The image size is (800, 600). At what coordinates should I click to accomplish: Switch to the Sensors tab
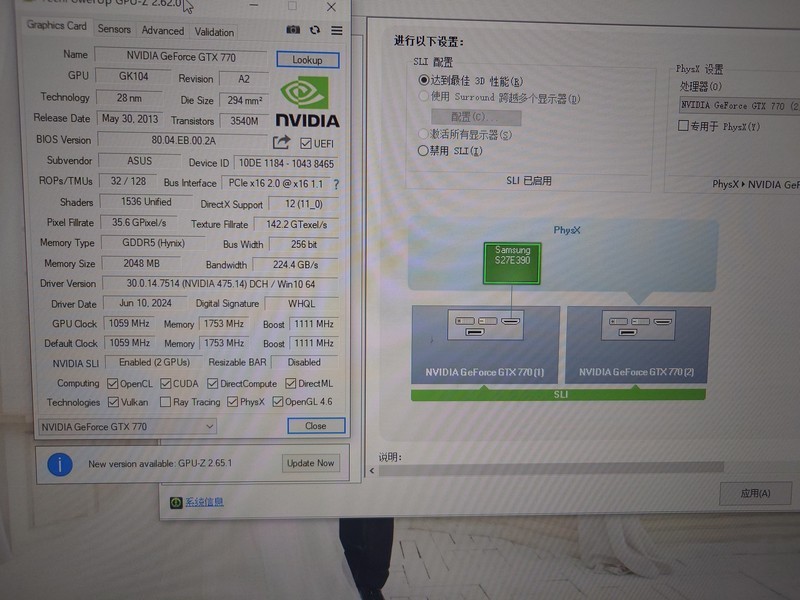(x=114, y=29)
